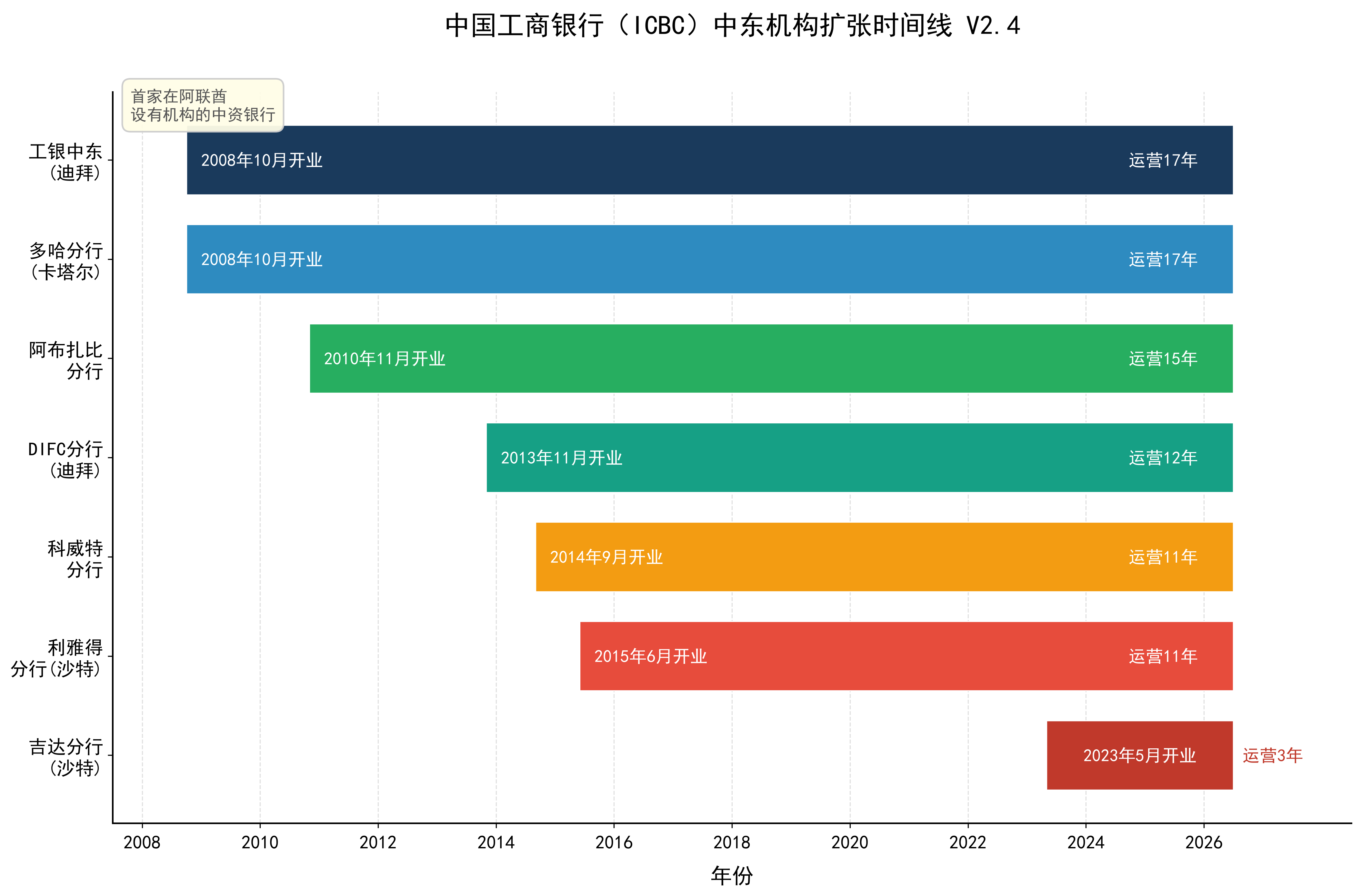Click the red 利雅得分行 bar
The width and height of the screenshot is (1361, 896).
coord(906,656)
